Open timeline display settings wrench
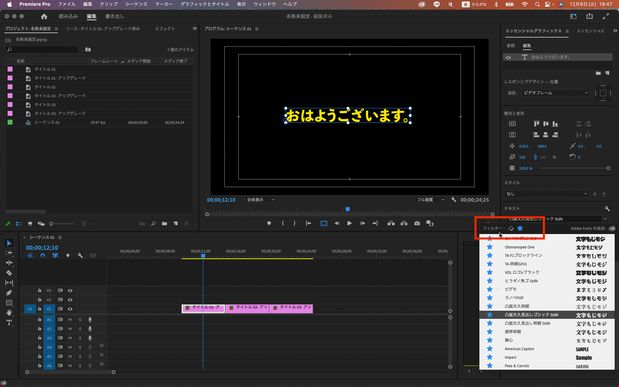 pos(81,255)
